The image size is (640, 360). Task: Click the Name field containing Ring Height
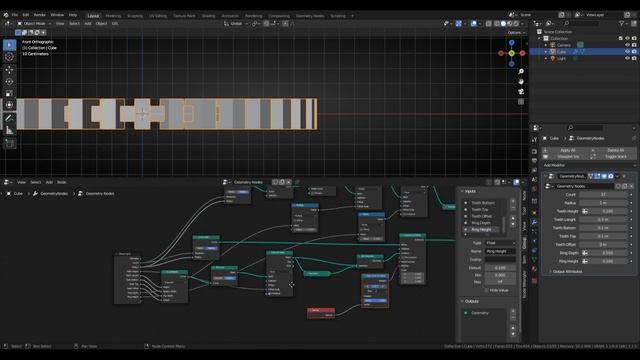pos(500,251)
